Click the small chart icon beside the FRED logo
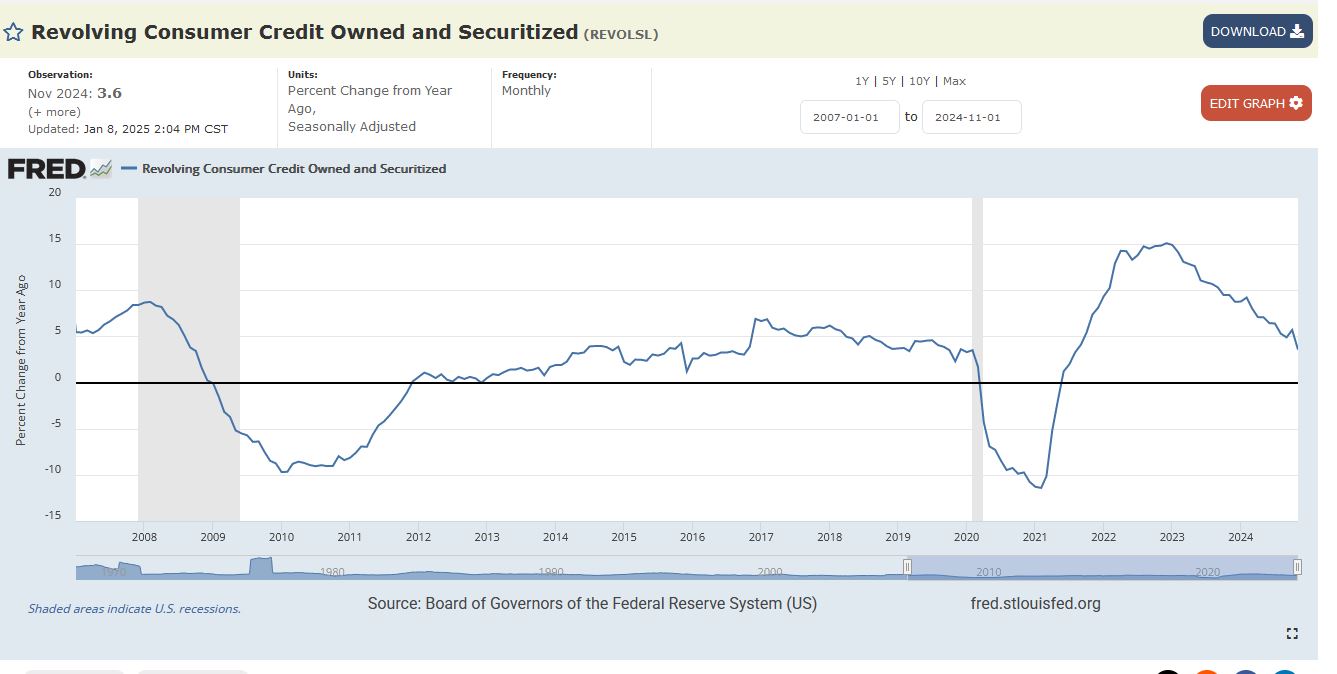Viewport: 1337px width, 674px height. point(101,169)
